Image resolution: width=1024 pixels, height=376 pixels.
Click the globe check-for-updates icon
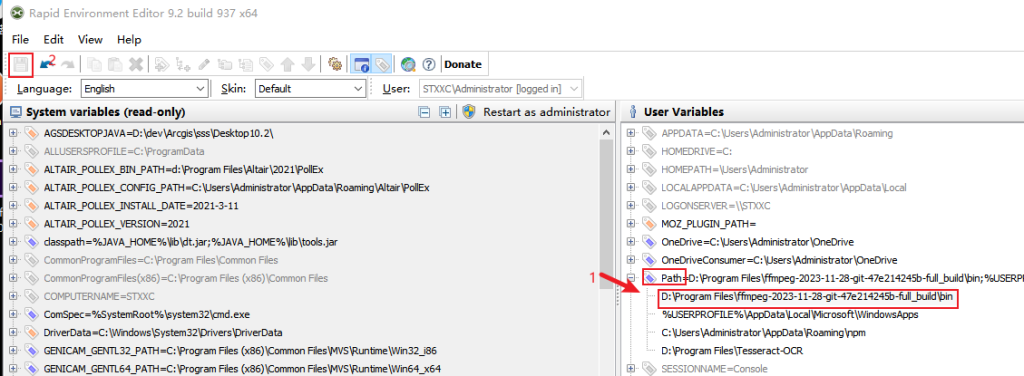pos(409,64)
